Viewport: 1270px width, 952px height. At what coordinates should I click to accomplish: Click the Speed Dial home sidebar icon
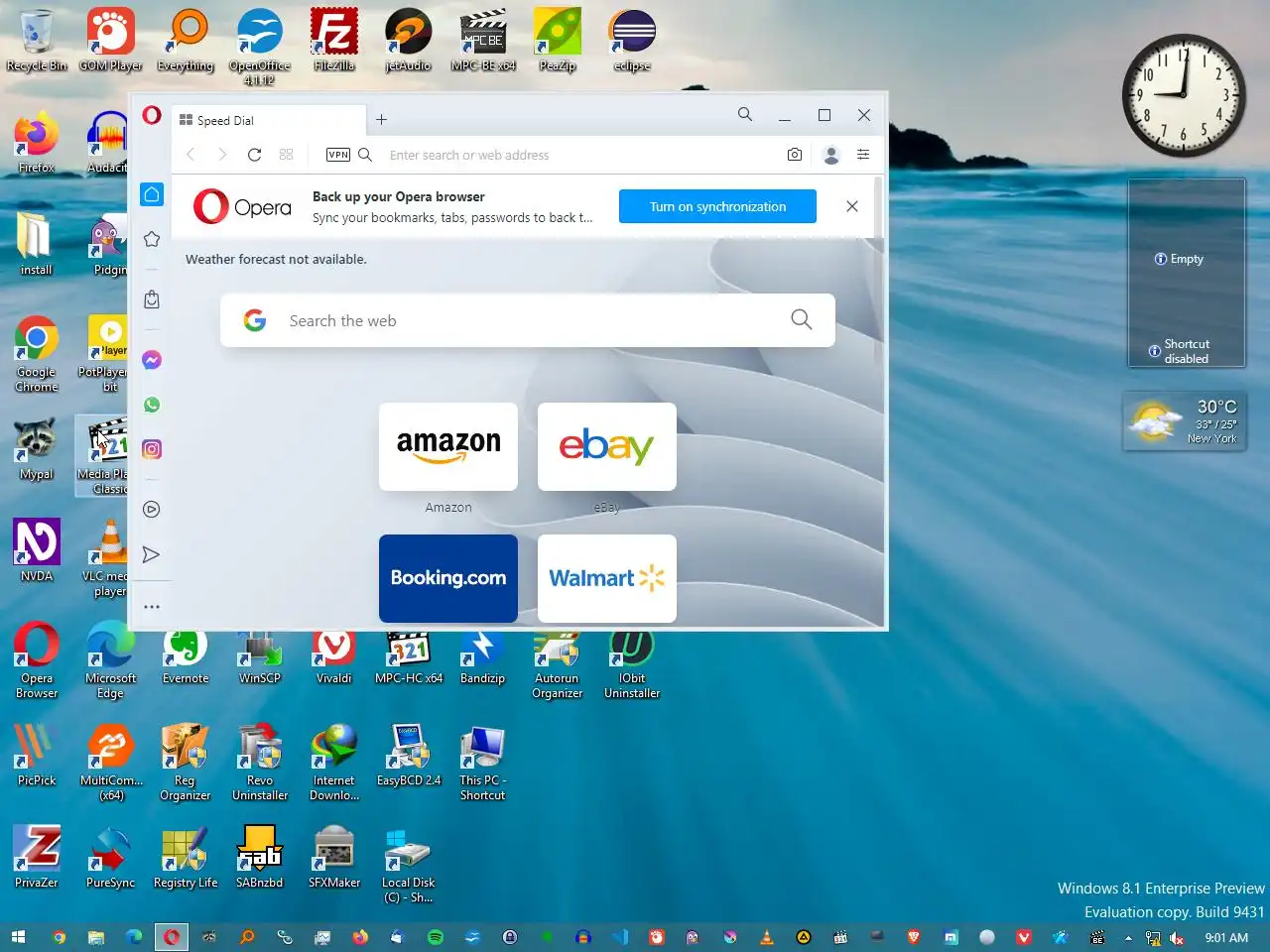tap(152, 194)
